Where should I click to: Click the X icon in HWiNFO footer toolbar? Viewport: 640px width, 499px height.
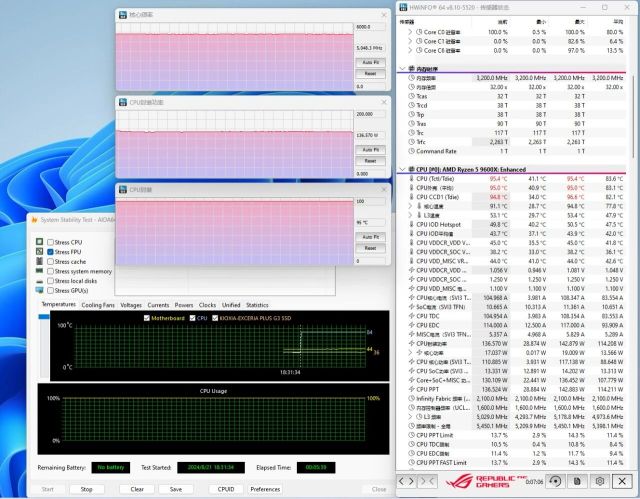click(x=622, y=481)
